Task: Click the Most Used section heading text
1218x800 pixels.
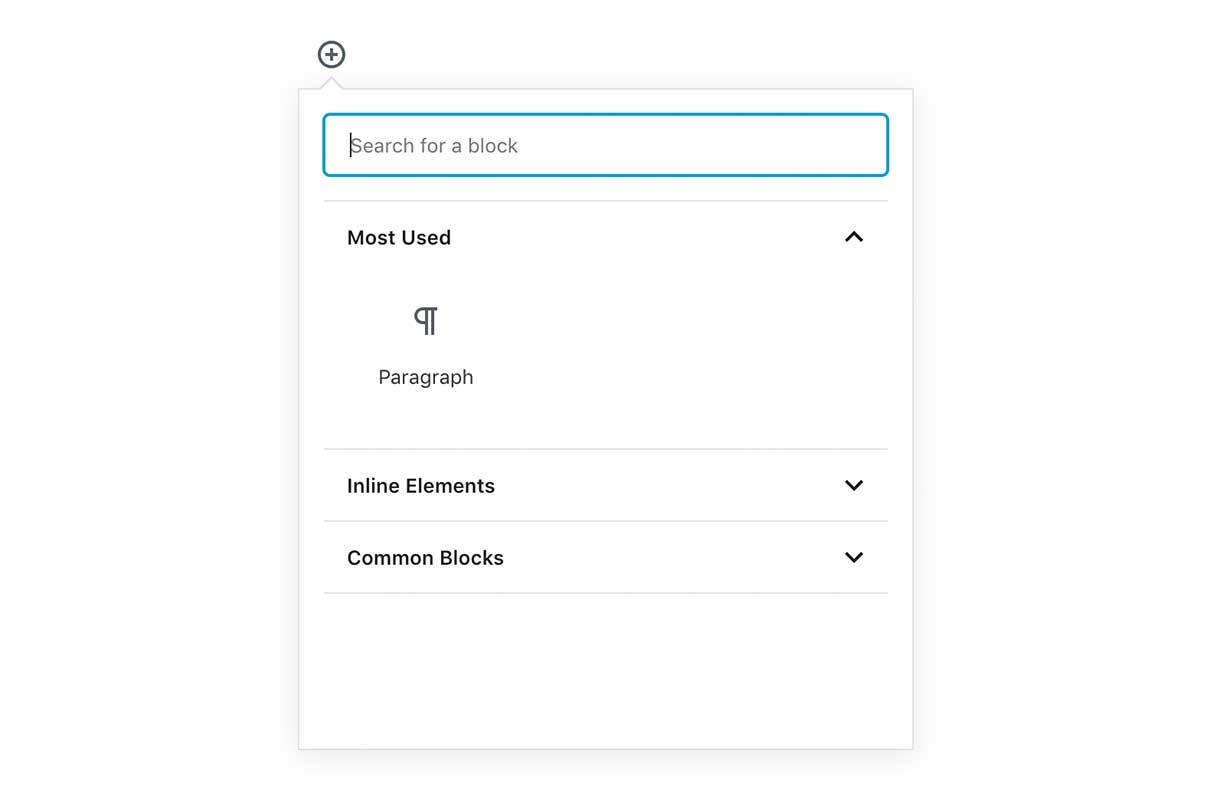Action: click(399, 237)
